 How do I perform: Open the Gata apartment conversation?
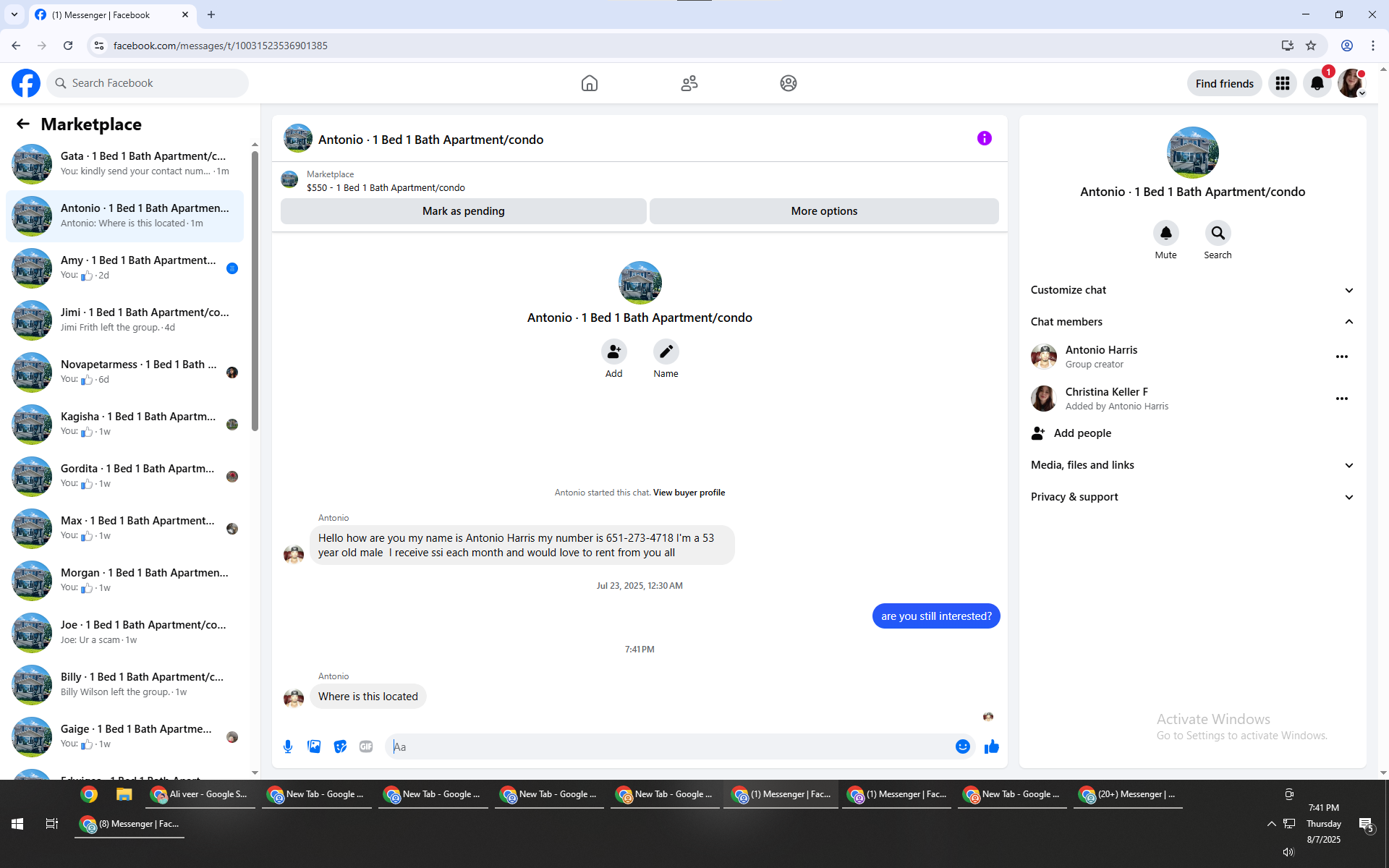(x=124, y=164)
